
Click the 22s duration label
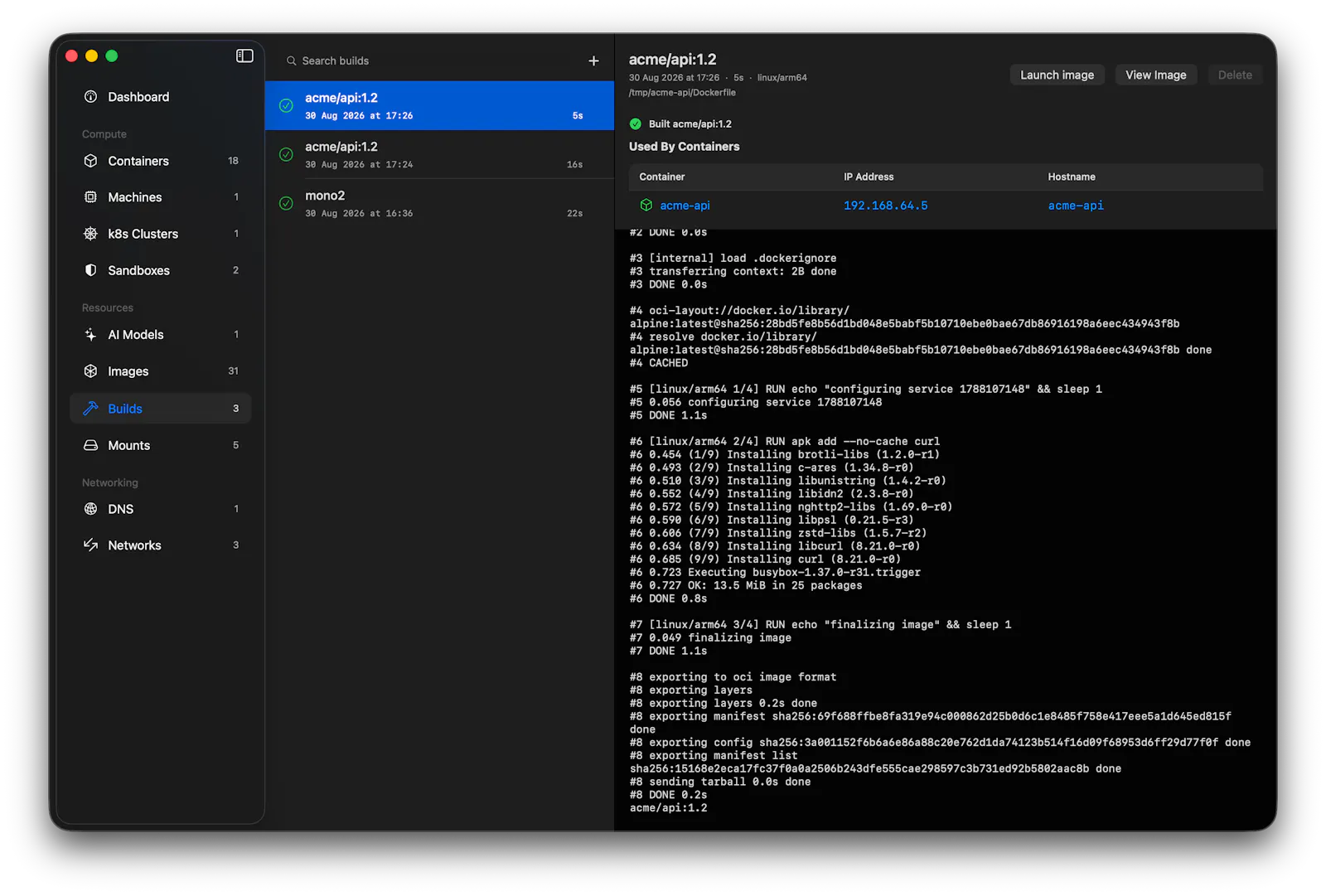click(574, 214)
